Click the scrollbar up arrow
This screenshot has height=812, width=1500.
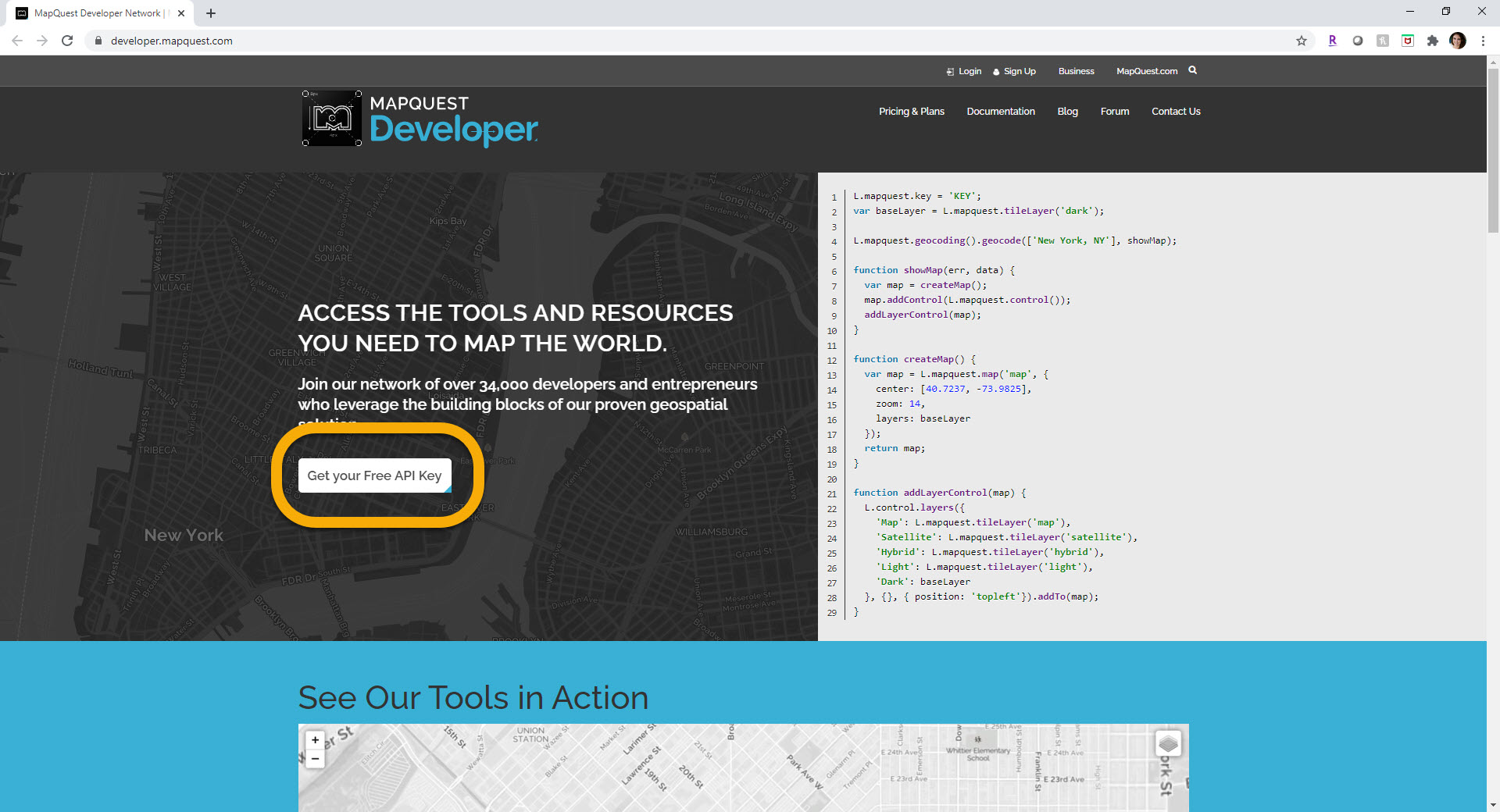click(1493, 61)
